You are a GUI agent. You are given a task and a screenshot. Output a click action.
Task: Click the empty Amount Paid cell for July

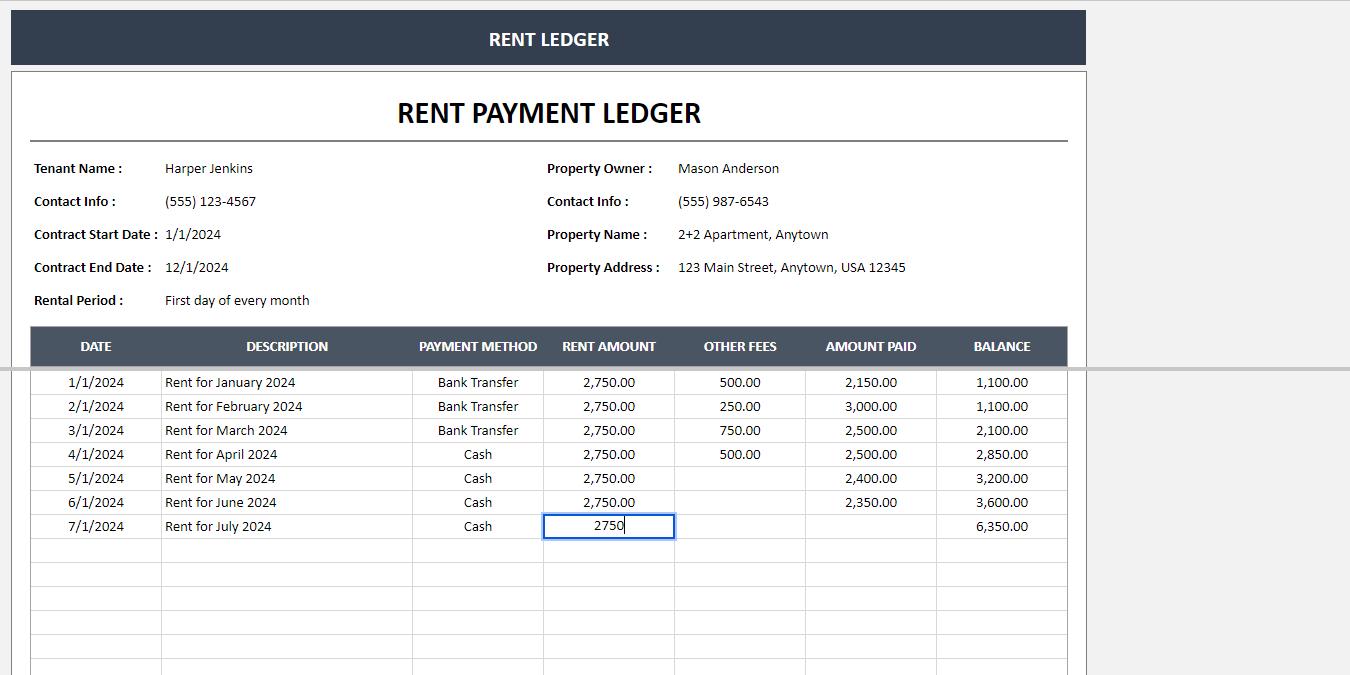pyautogui.click(x=871, y=526)
